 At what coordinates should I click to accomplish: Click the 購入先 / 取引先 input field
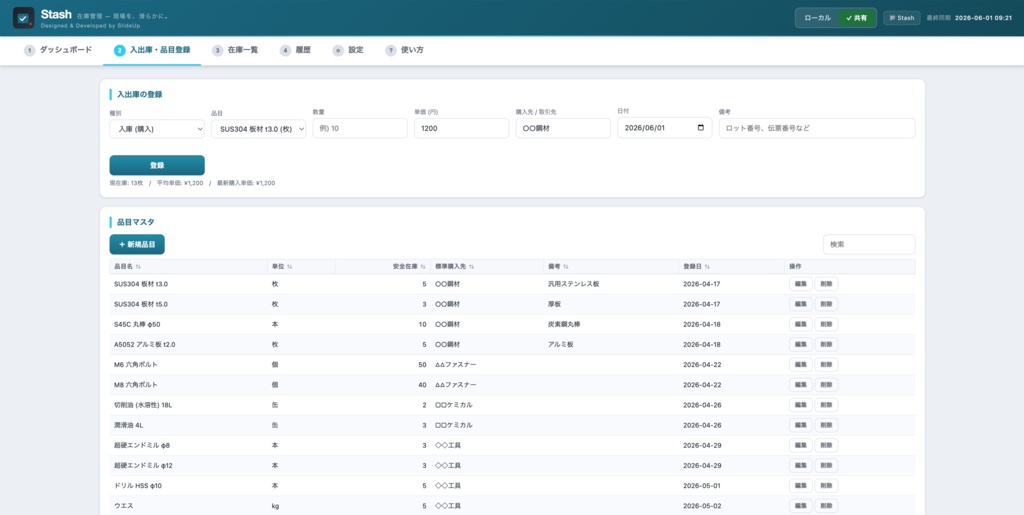(x=563, y=129)
